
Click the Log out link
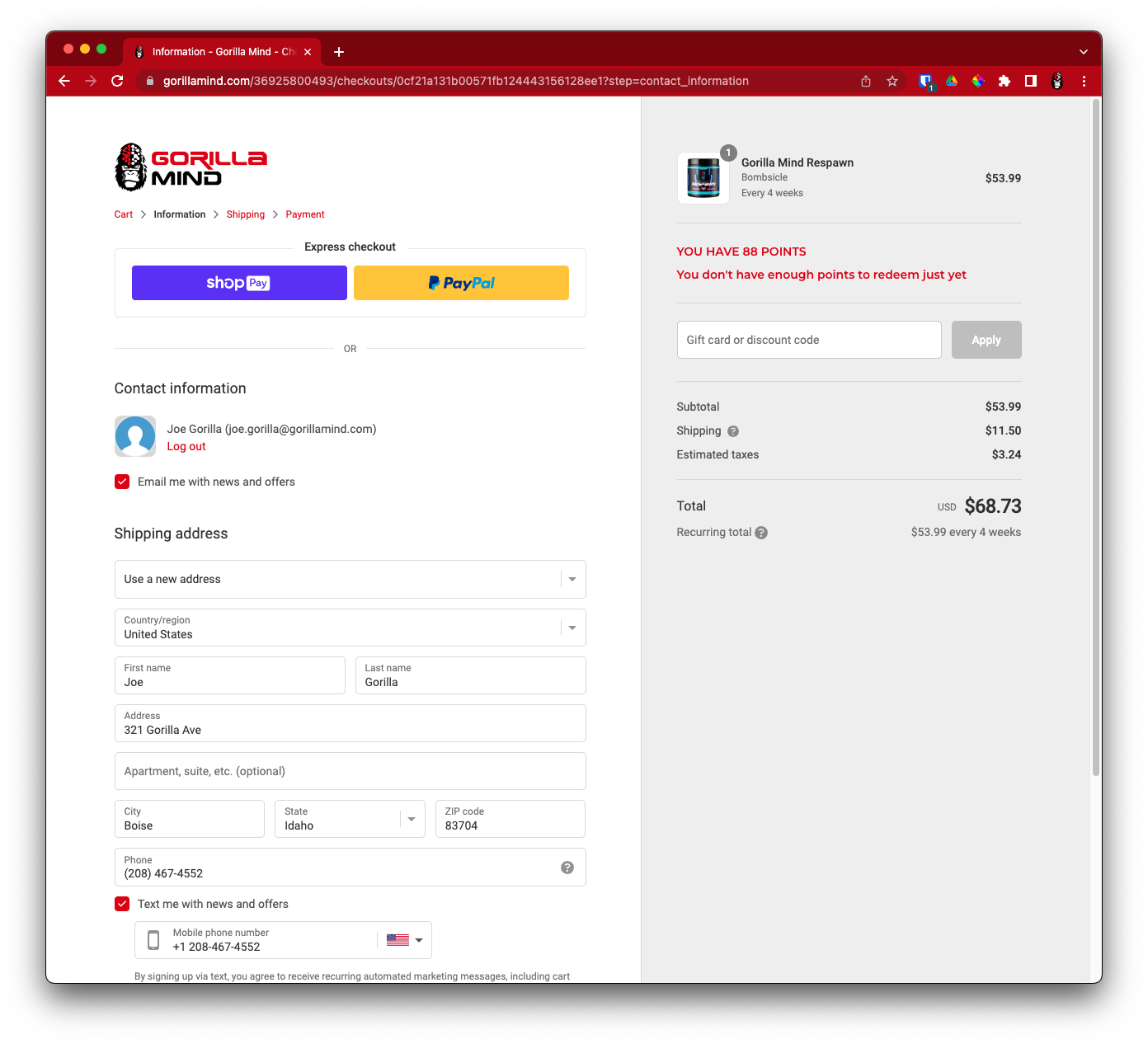point(186,446)
